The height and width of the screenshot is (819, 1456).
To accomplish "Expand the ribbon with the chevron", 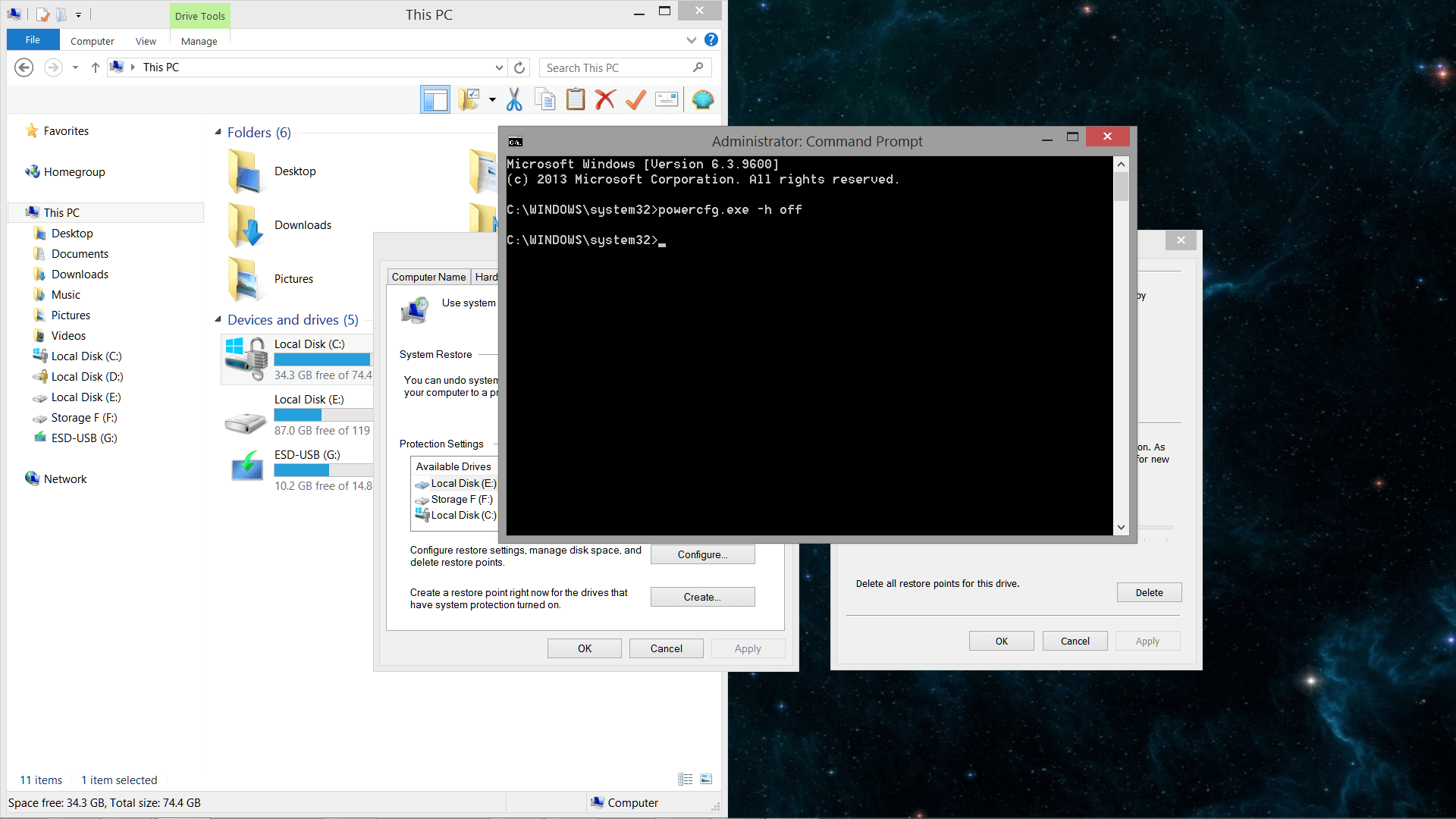I will 691,39.
